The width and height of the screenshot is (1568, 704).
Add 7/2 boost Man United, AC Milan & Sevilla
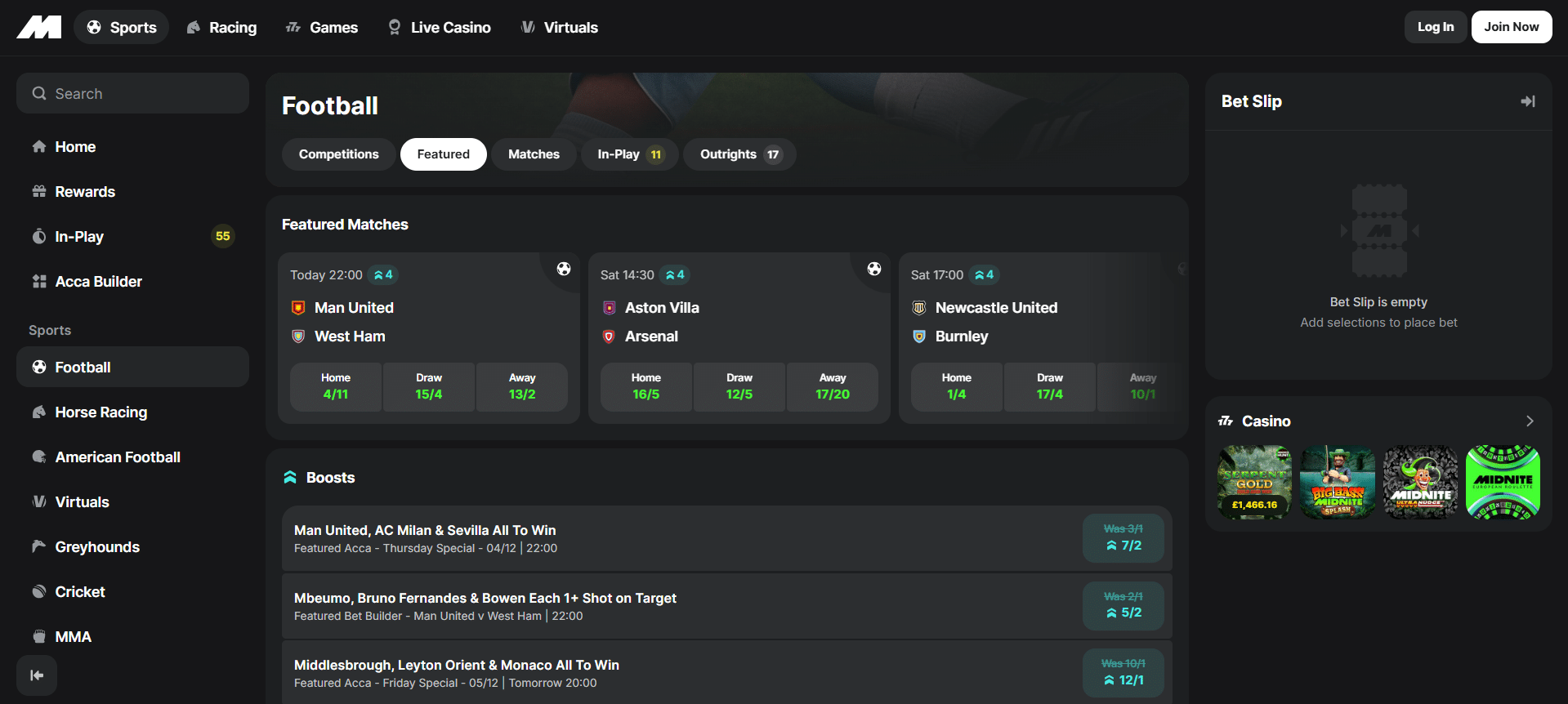(1124, 538)
